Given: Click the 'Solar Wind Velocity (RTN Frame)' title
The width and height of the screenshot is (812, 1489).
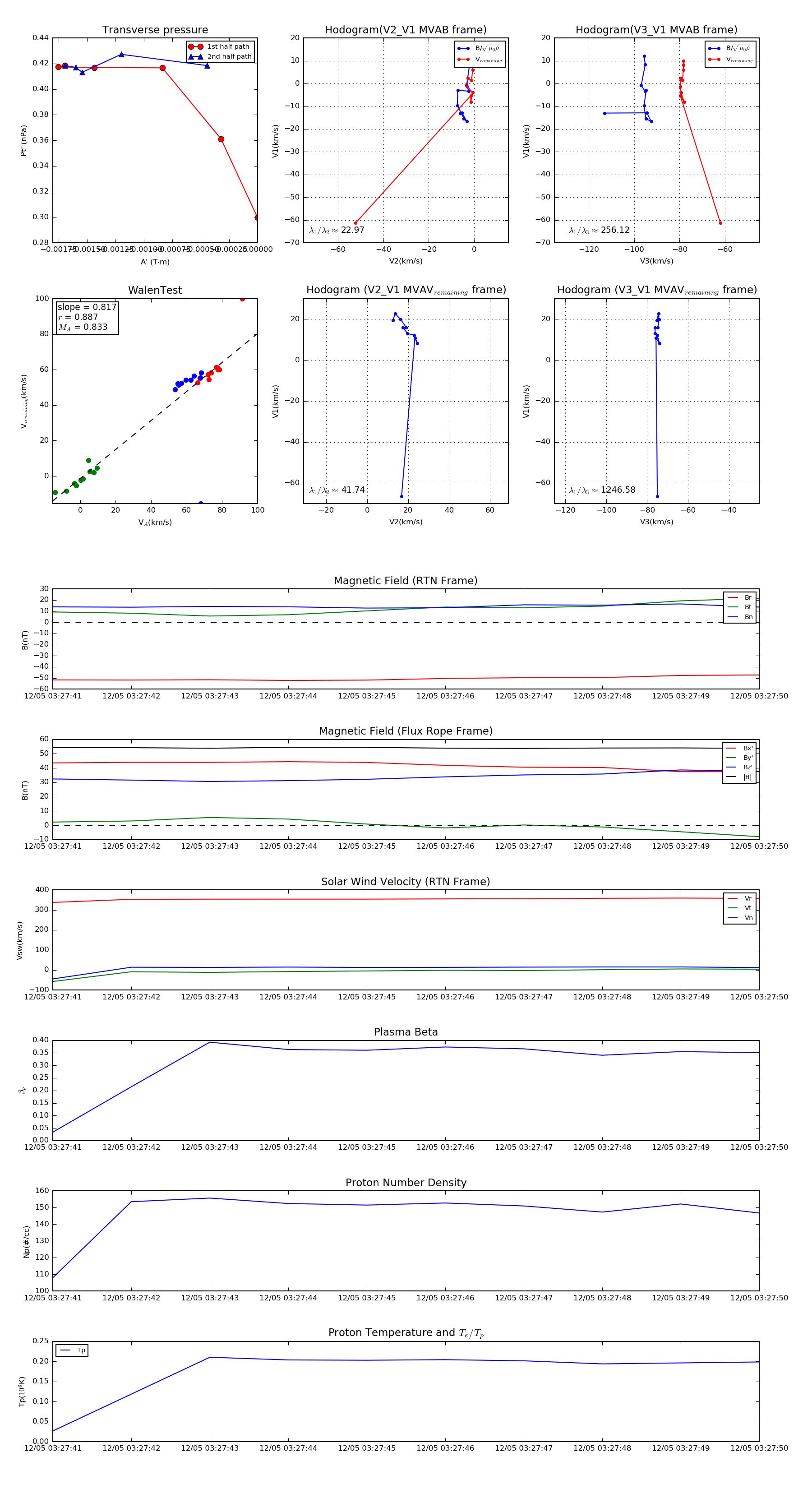Looking at the screenshot, I should tap(406, 882).
